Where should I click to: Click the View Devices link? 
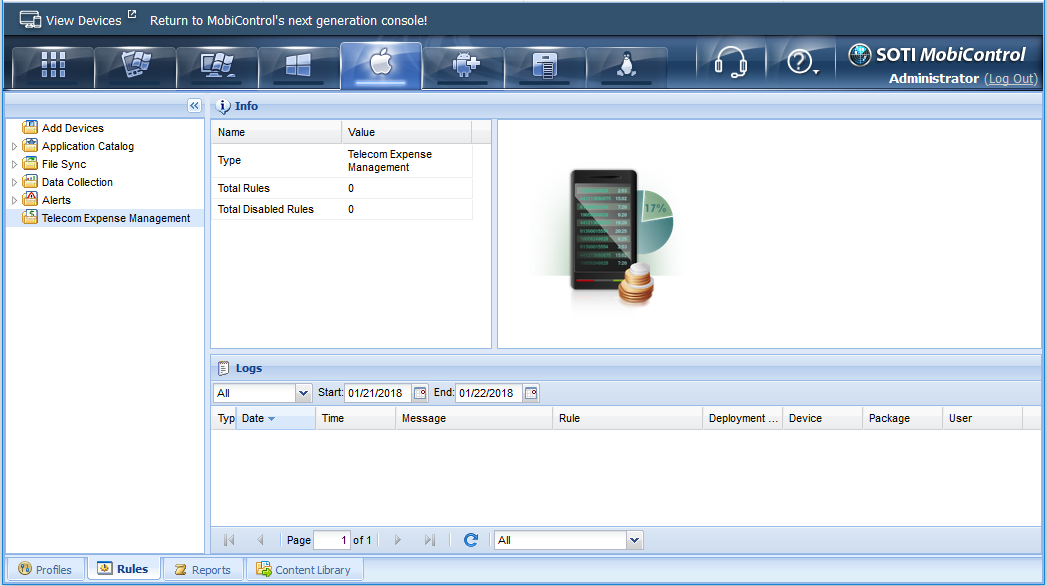pyautogui.click(x=82, y=20)
